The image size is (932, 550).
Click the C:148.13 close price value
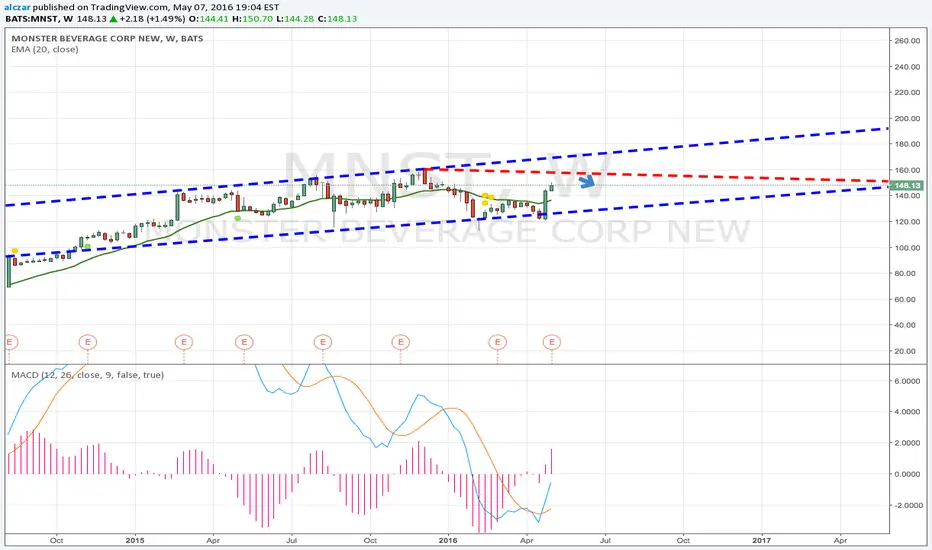[338, 18]
